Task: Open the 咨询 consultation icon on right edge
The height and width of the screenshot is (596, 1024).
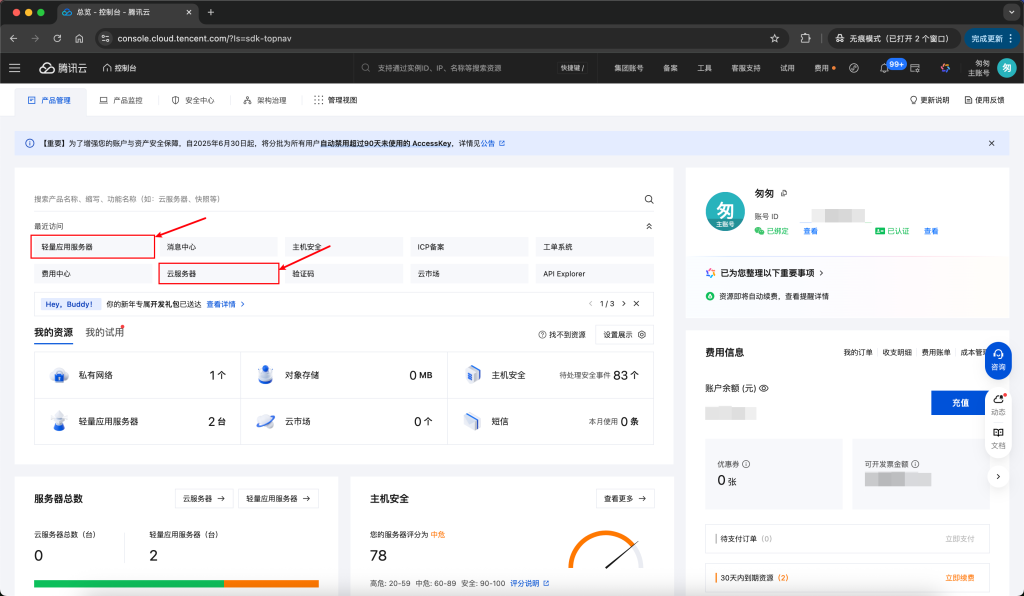Action: 1000,360
